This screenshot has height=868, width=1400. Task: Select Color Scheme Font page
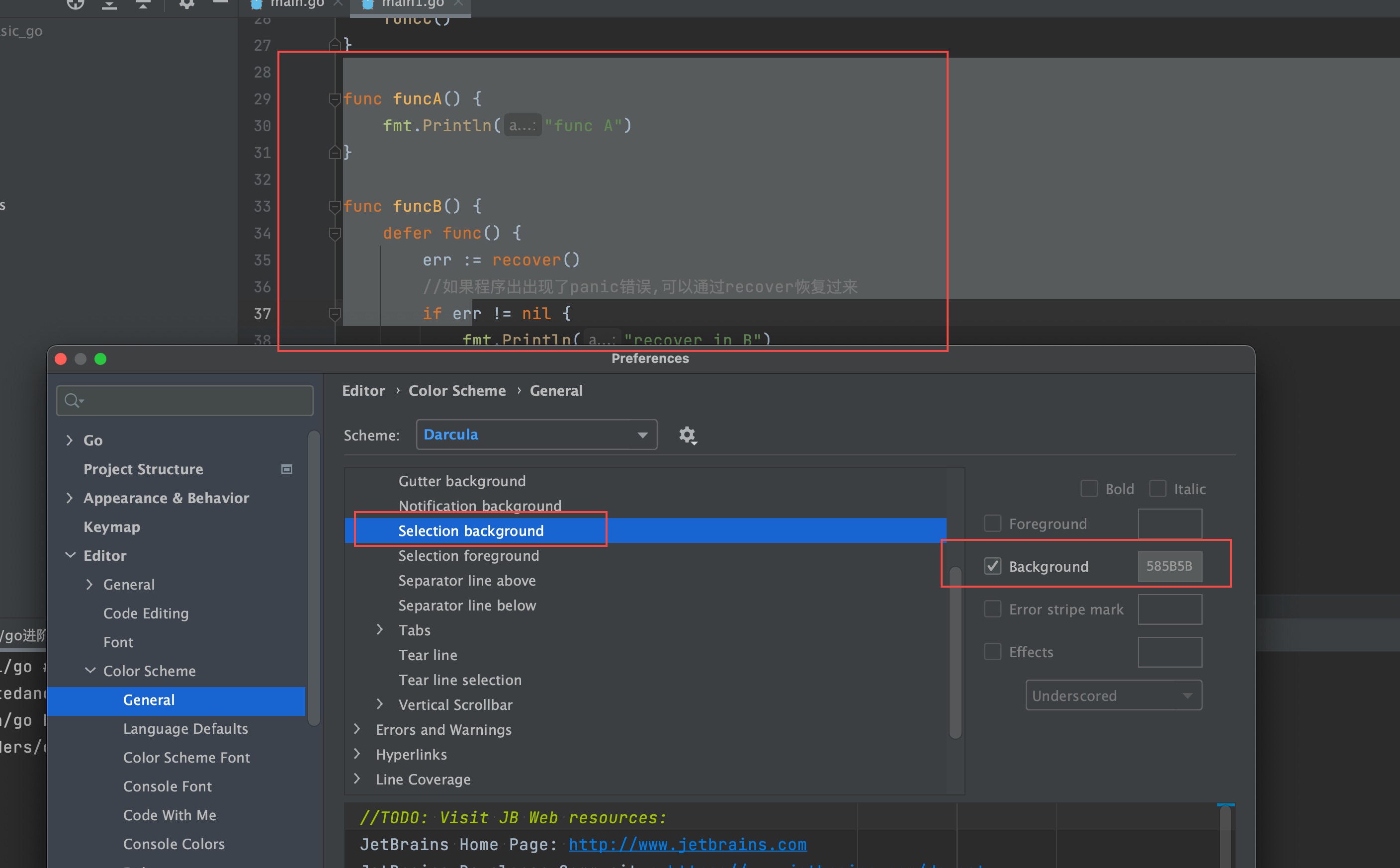click(x=186, y=757)
